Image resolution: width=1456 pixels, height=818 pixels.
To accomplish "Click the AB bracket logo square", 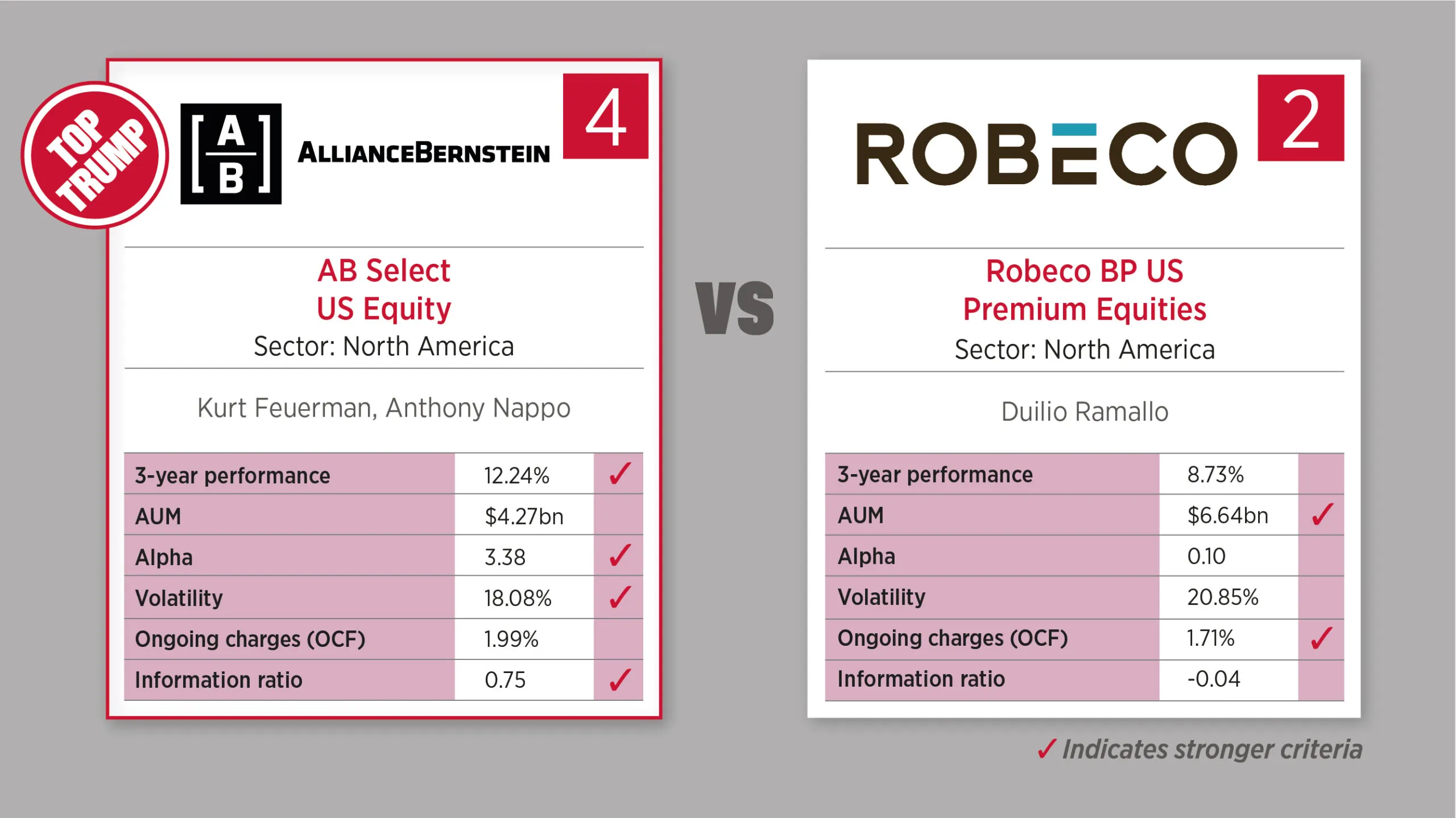I will (231, 153).
